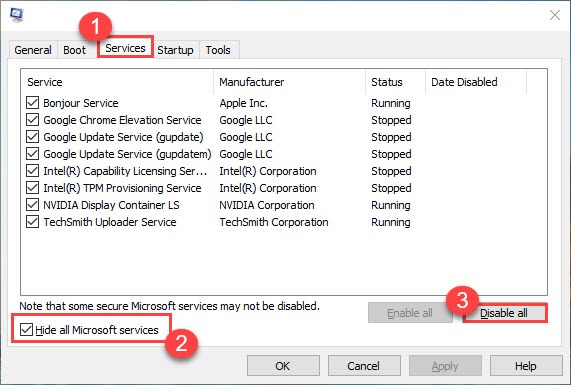The height and width of the screenshot is (385, 571).
Task: Disable NVIDIA Display Container LS checkbox
Action: (32, 205)
